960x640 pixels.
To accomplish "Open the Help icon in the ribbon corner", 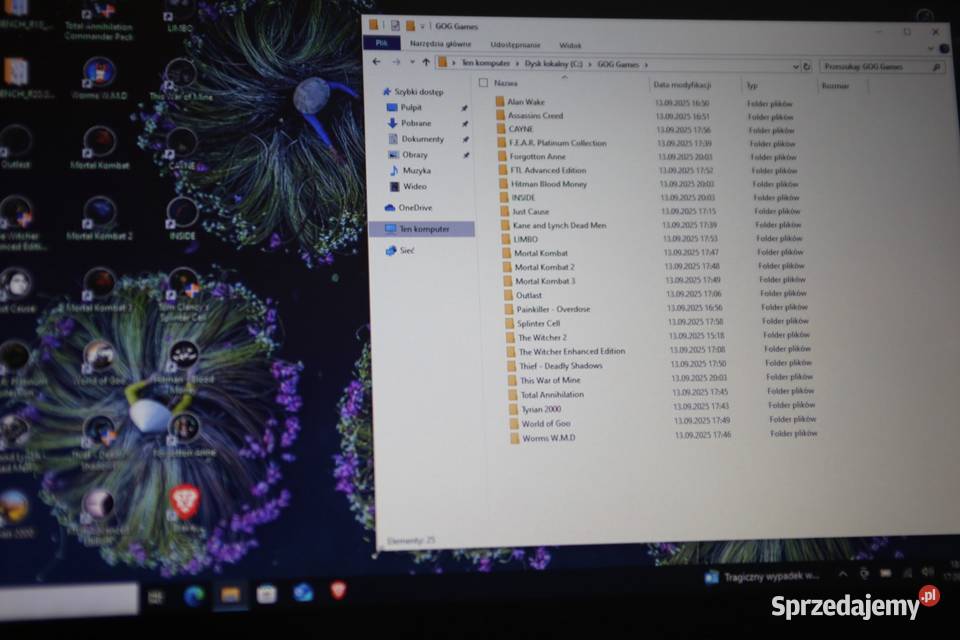I will tap(945, 48).
